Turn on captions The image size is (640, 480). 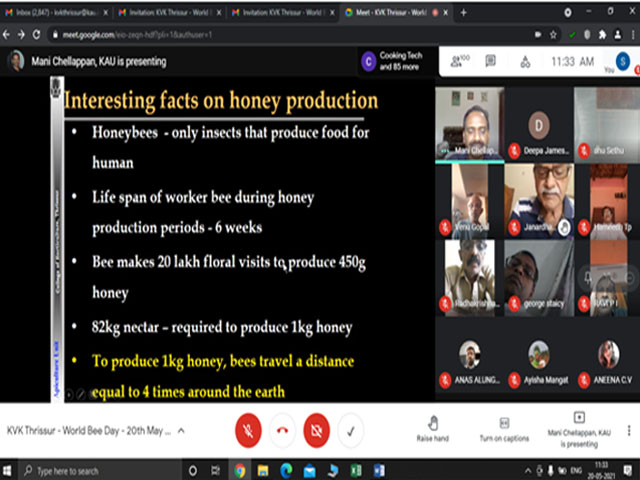pos(503,429)
